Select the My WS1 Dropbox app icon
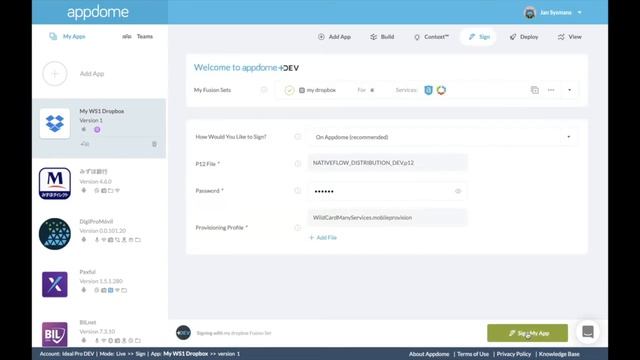Image resolution: width=640 pixels, height=360 pixels. tap(55, 123)
